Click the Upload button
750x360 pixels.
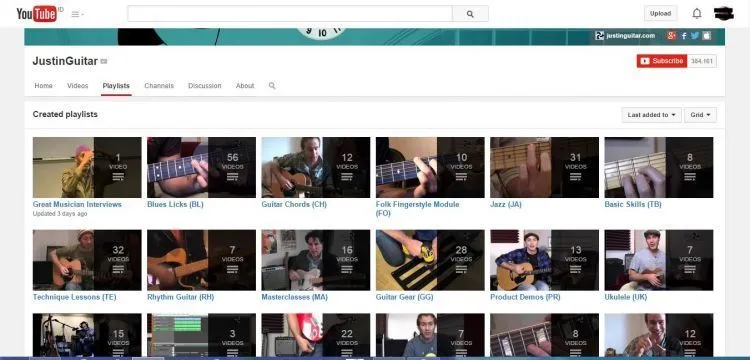point(660,13)
